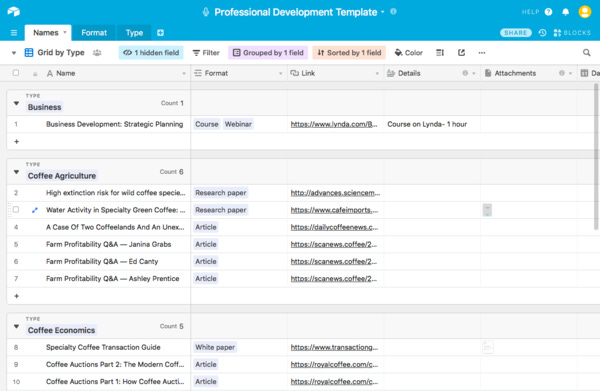The image size is (600, 391).
Task: Select 'Business Development: Strategic Planning' cell
Action: click(114, 124)
